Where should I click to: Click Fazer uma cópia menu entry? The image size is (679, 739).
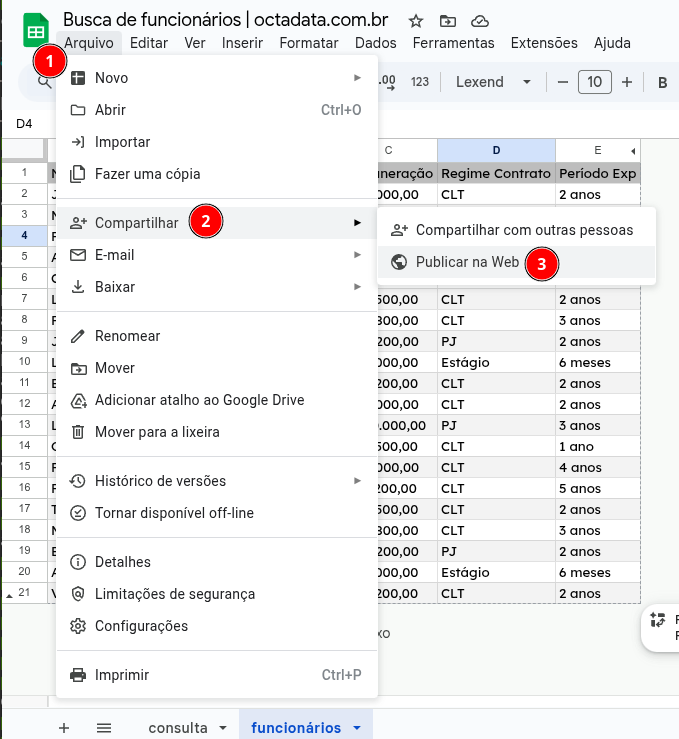click(x=147, y=174)
